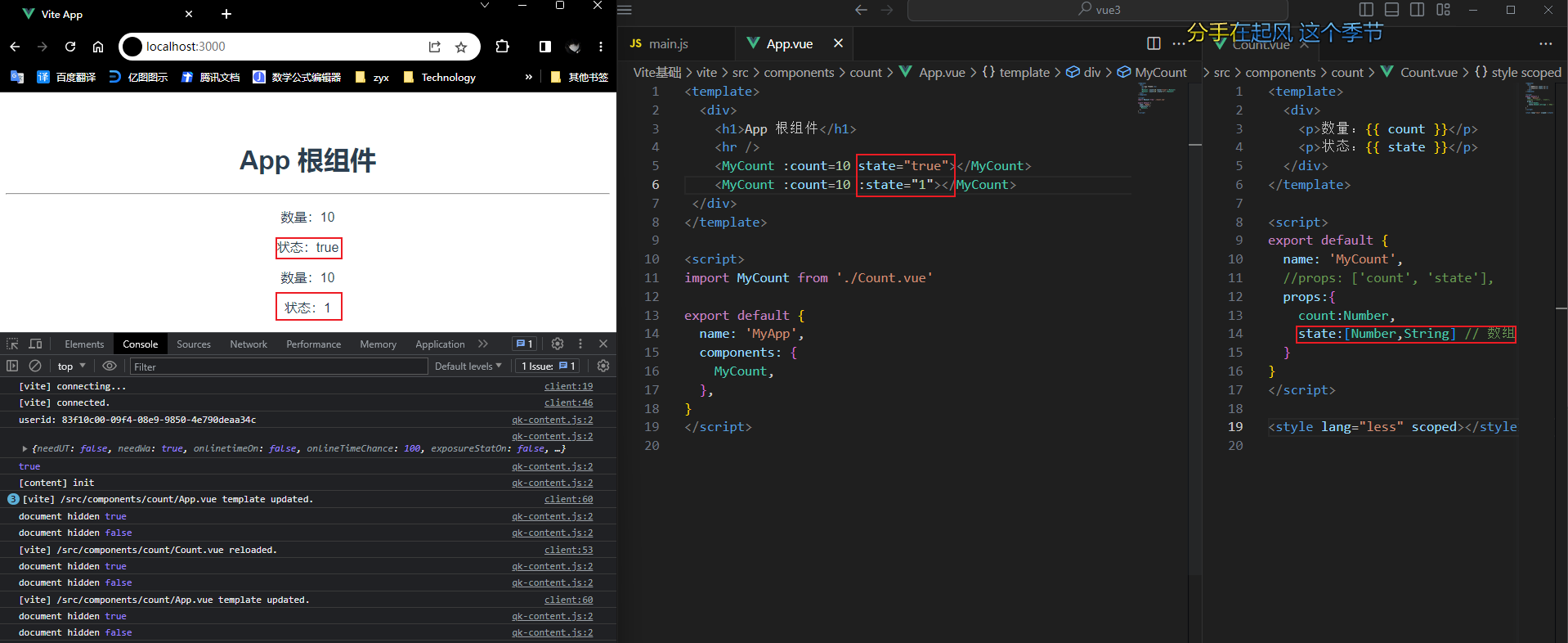Open the zyx bookmarks folder
The height and width of the screenshot is (643, 1568).
pos(372,77)
